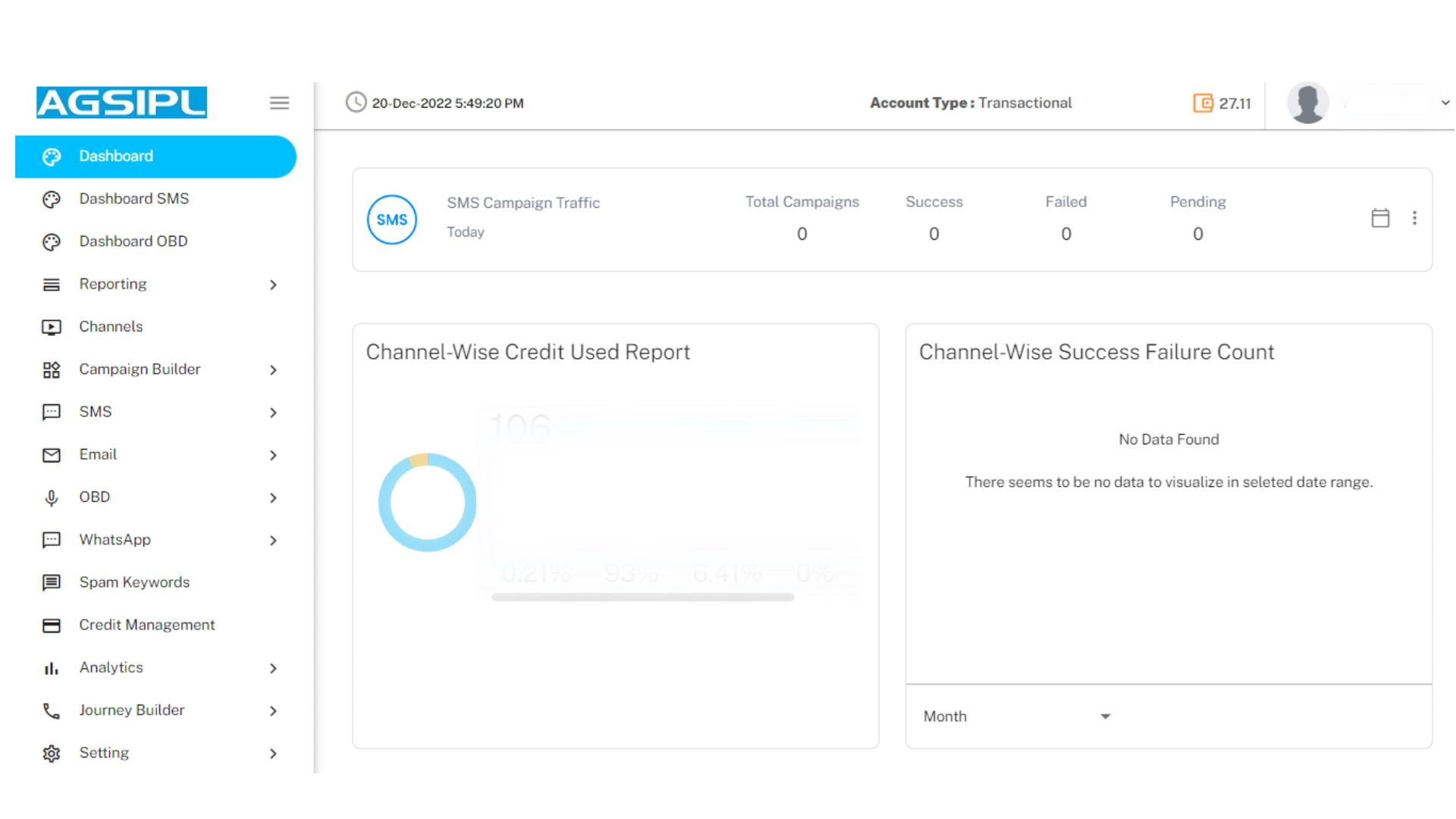Click the Dashboard palette icon
The height and width of the screenshot is (819, 1456).
point(52,156)
